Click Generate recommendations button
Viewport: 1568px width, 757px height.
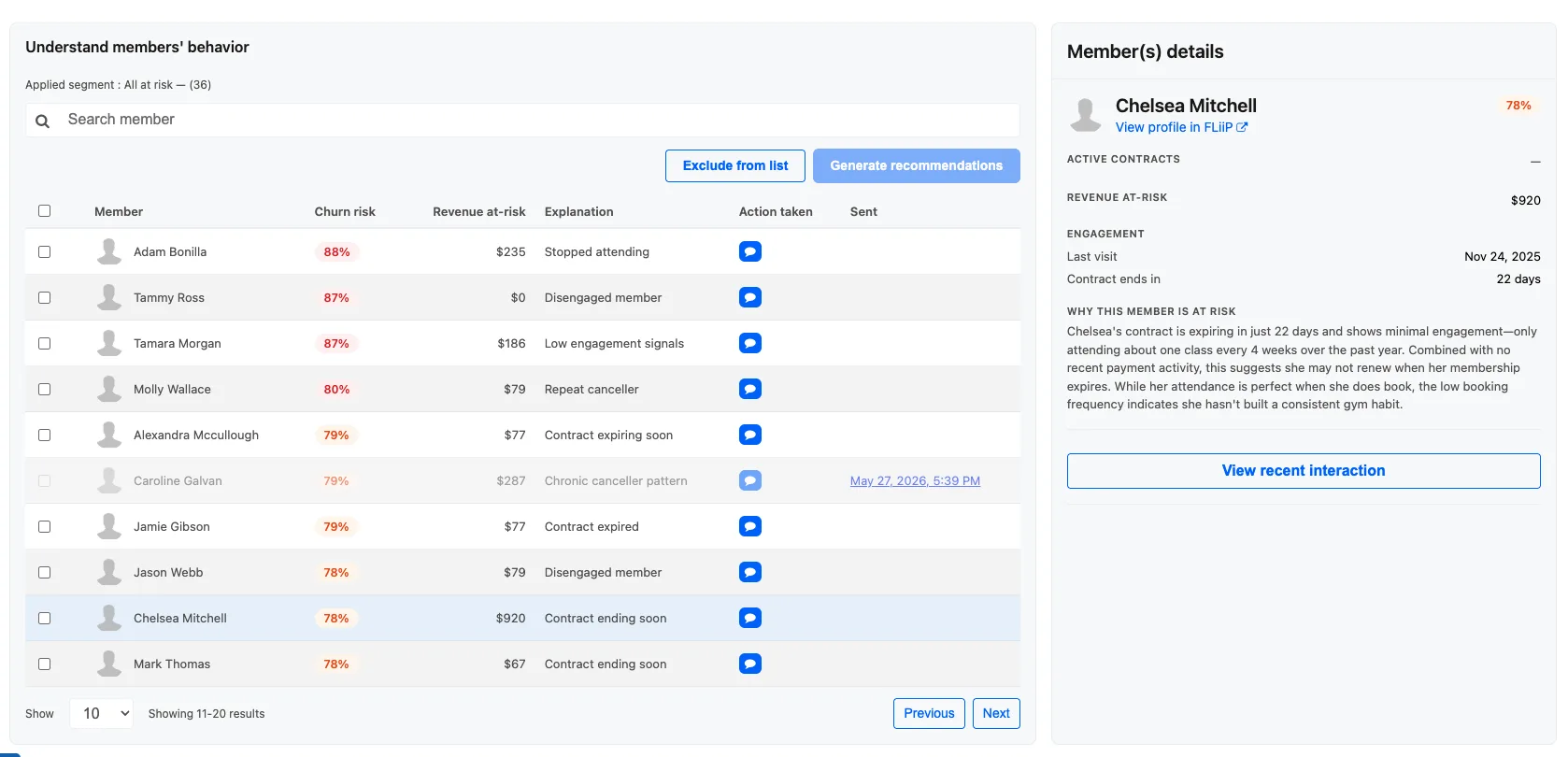click(x=916, y=165)
